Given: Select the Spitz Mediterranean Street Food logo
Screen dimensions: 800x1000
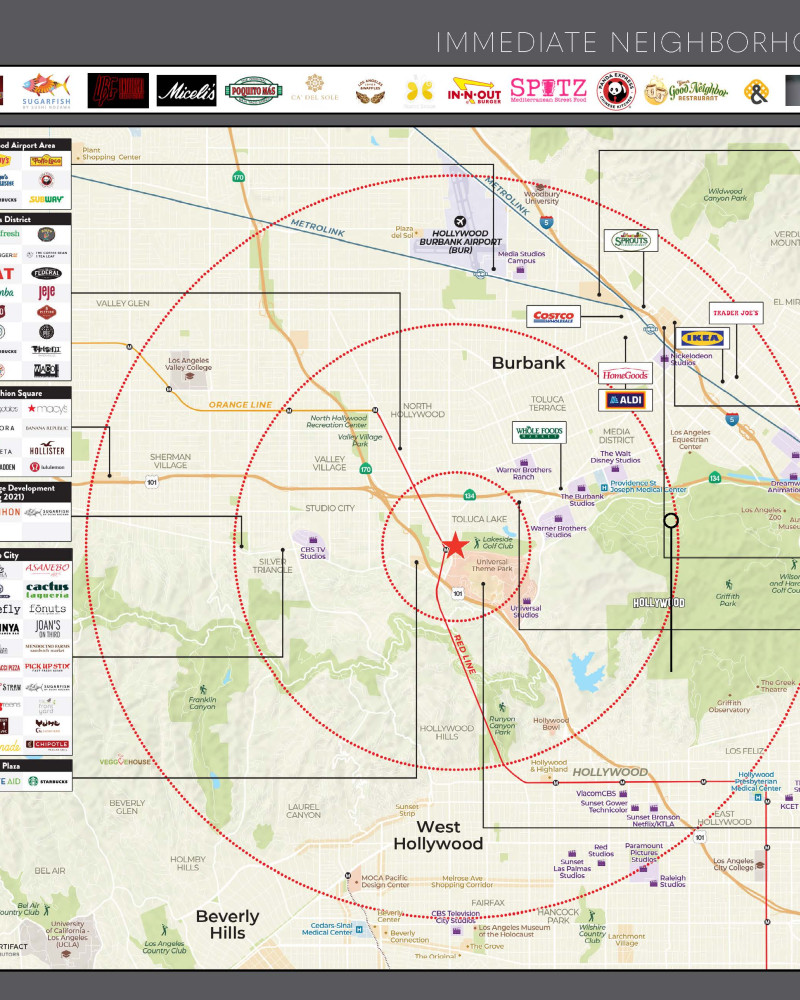Looking at the screenshot, I should point(548,91).
